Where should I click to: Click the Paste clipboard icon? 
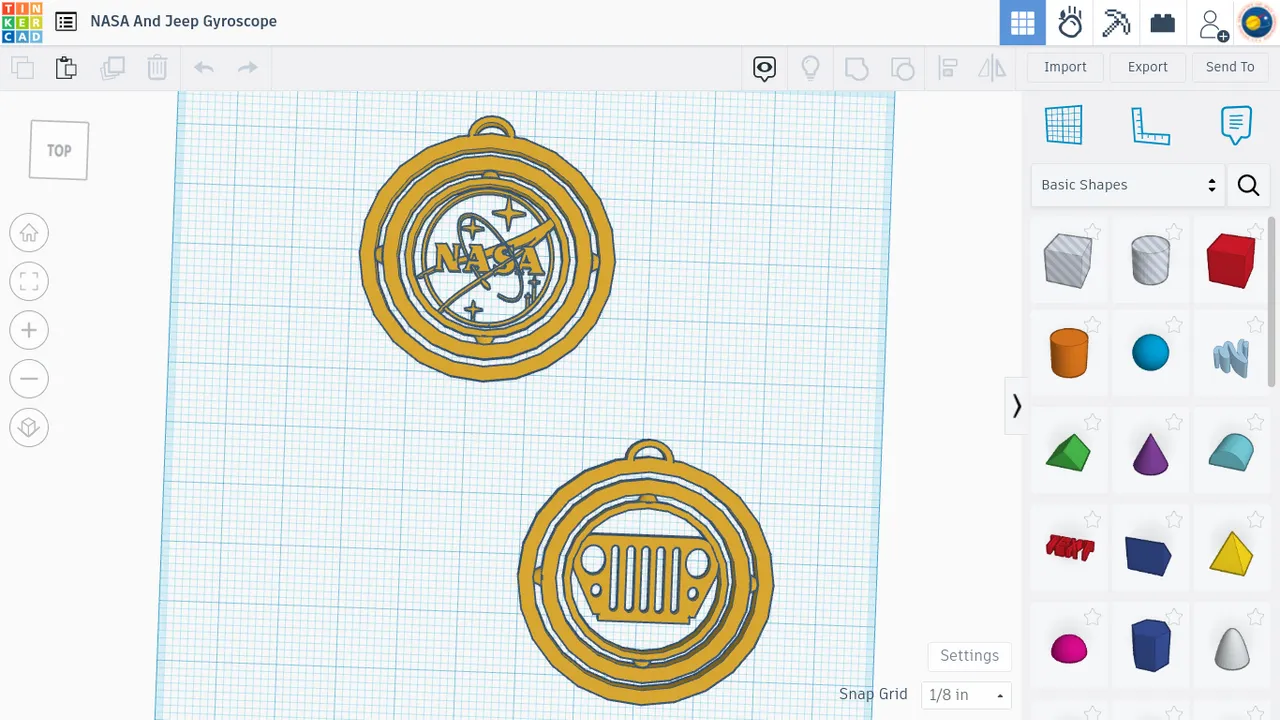(66, 68)
